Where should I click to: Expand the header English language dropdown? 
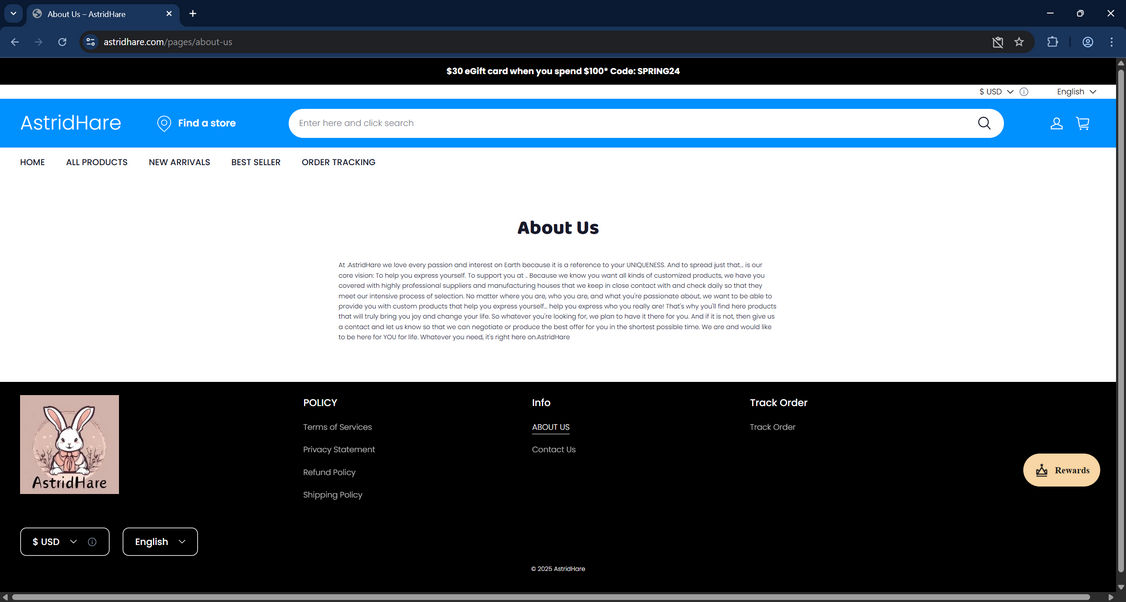[1076, 92]
